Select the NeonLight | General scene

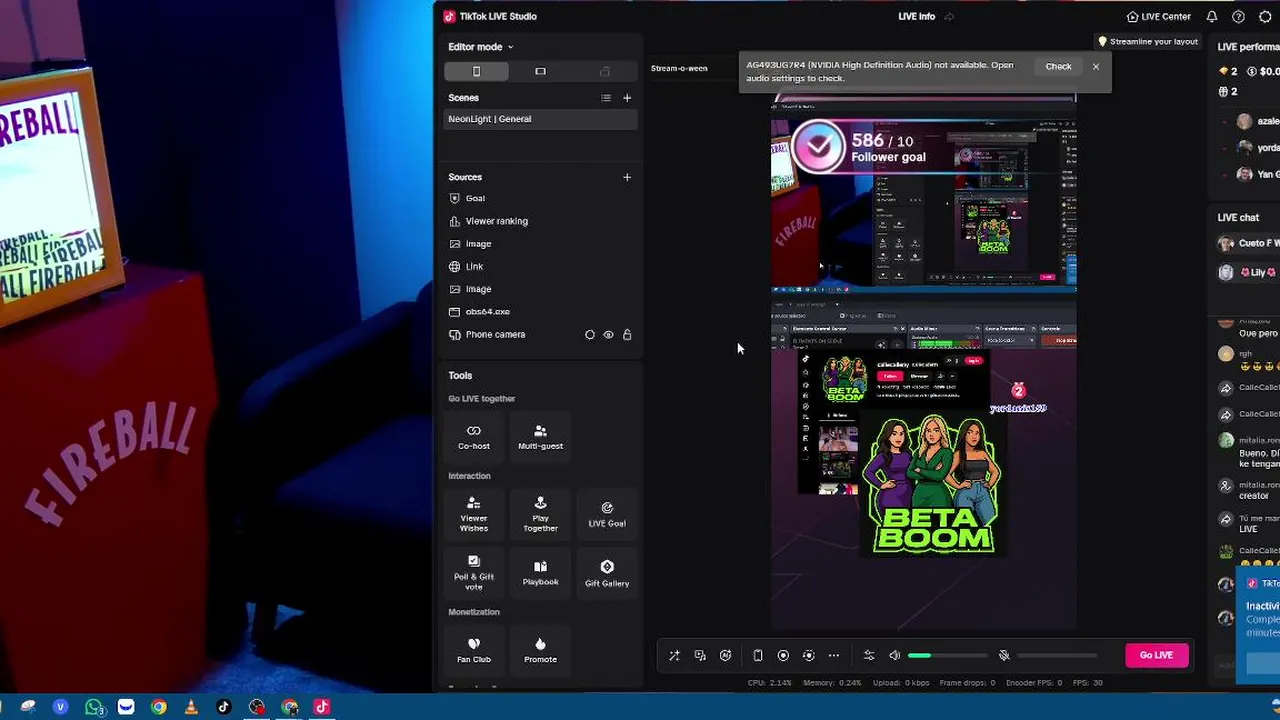click(x=540, y=119)
